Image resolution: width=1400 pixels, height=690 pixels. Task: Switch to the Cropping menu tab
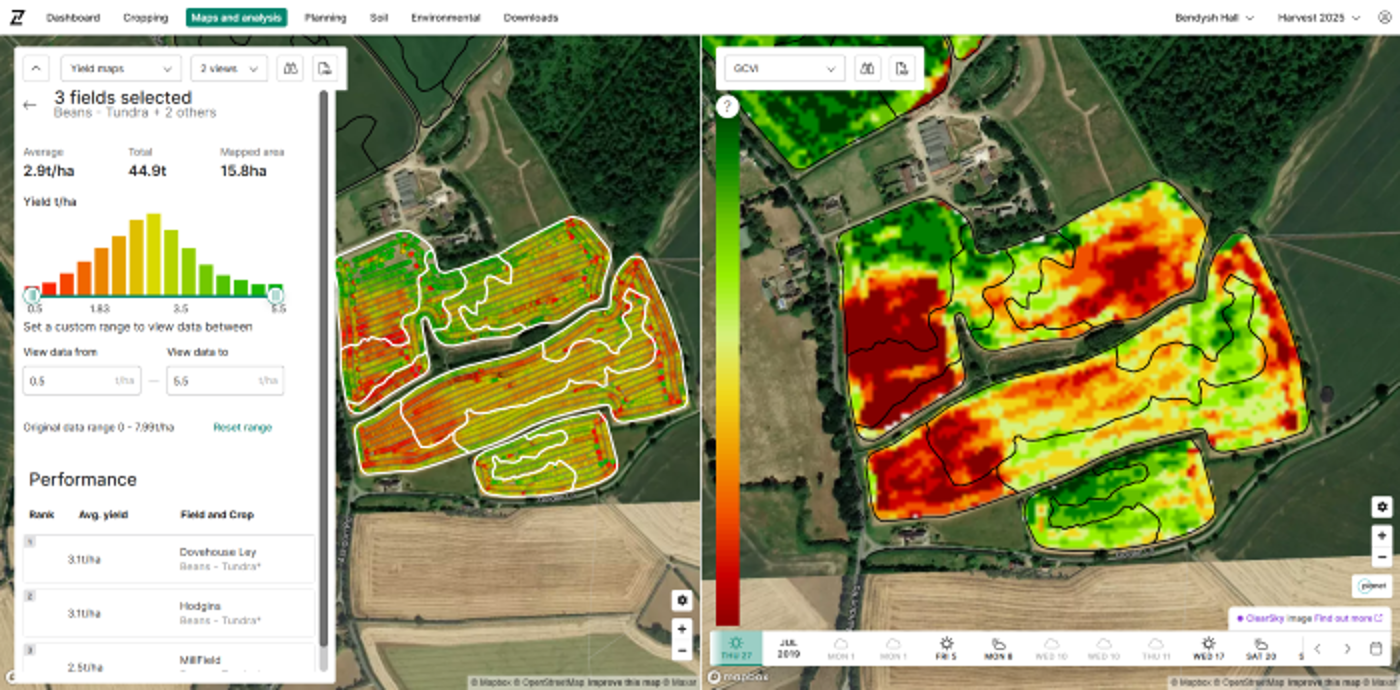coord(146,18)
